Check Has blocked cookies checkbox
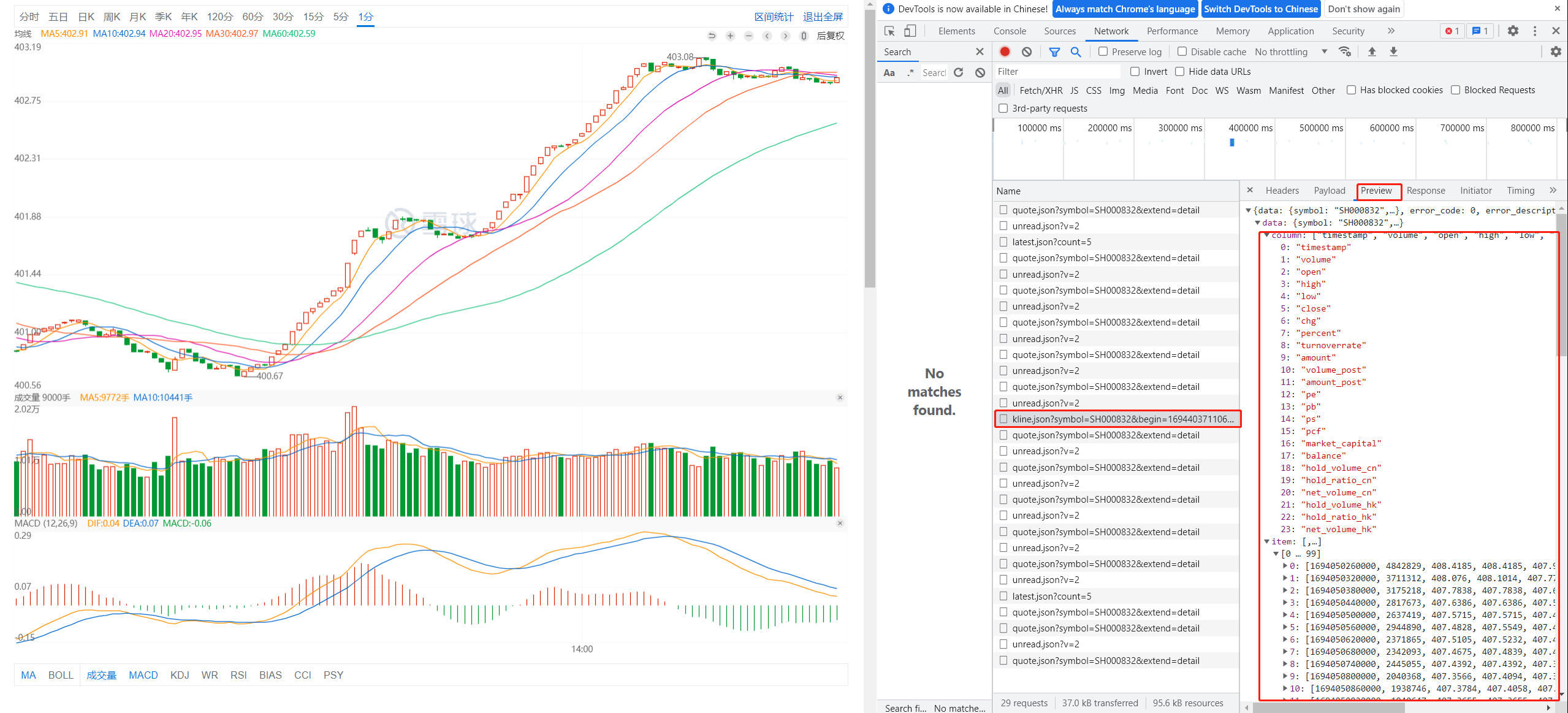Image resolution: width=1568 pixels, height=713 pixels. coord(1351,90)
